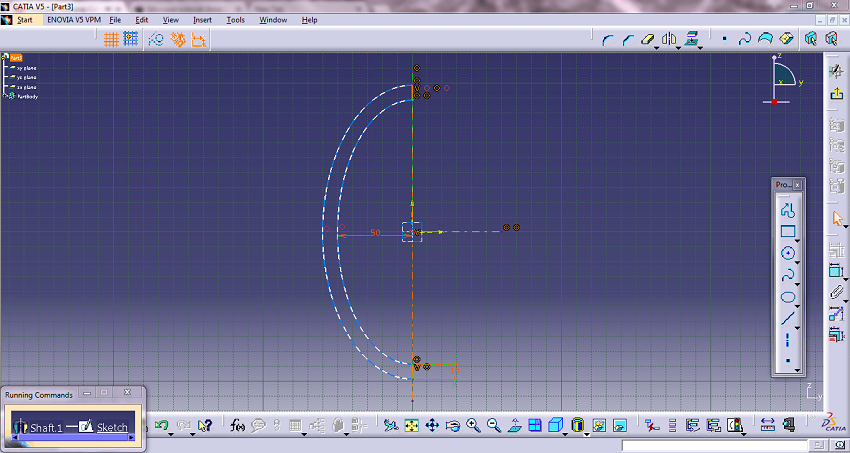Screen dimensions: 850x453
Task: Select zx plane in the tree
Action: [27, 87]
